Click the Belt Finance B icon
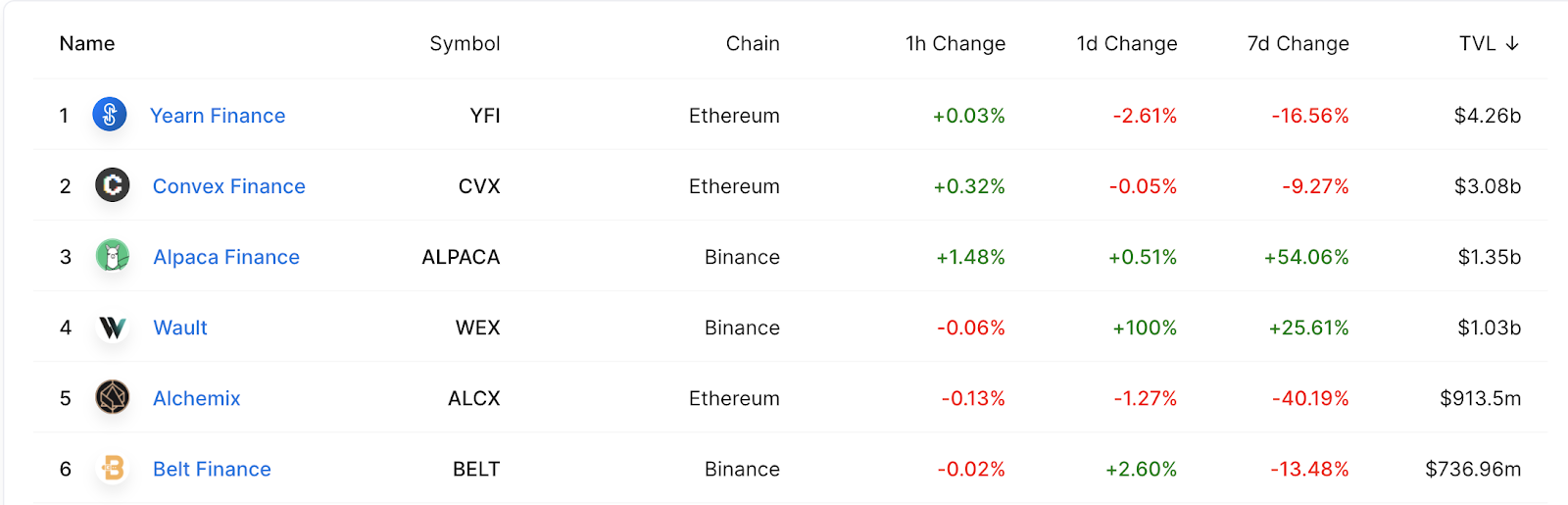This screenshot has height=505, width=1568. click(113, 468)
